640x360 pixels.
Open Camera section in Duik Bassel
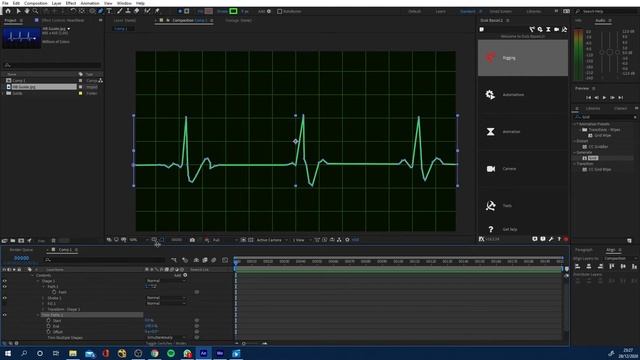click(522, 169)
